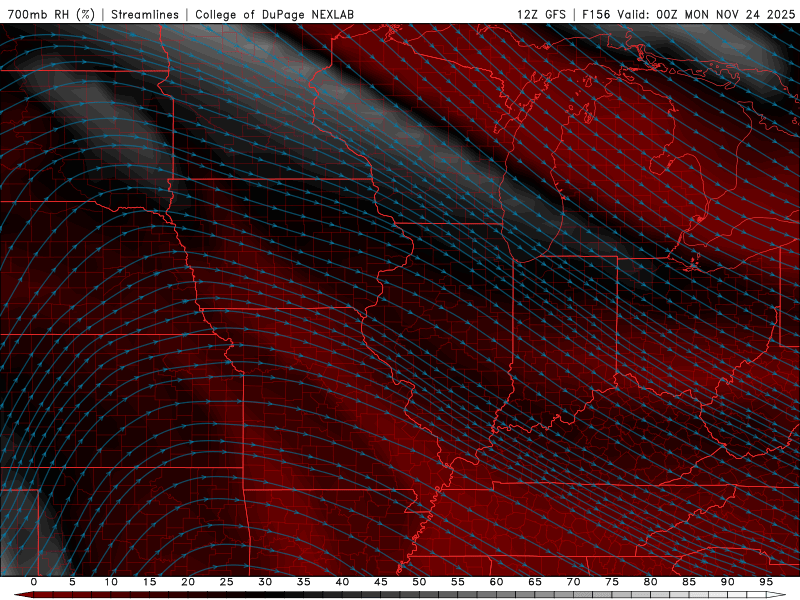Click the legend label '85'
The width and height of the screenshot is (800, 600).
click(x=689, y=582)
